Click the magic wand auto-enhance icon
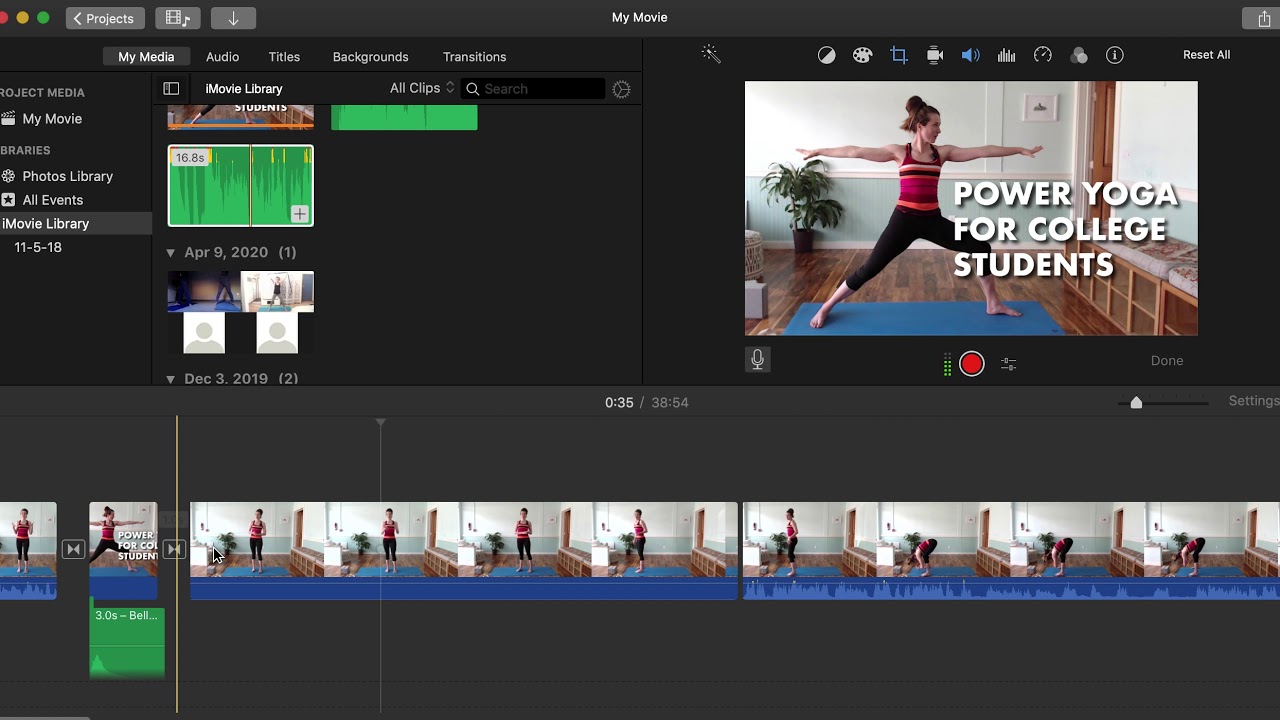Screen dimensions: 1280x720 pyautogui.click(x=711, y=55)
